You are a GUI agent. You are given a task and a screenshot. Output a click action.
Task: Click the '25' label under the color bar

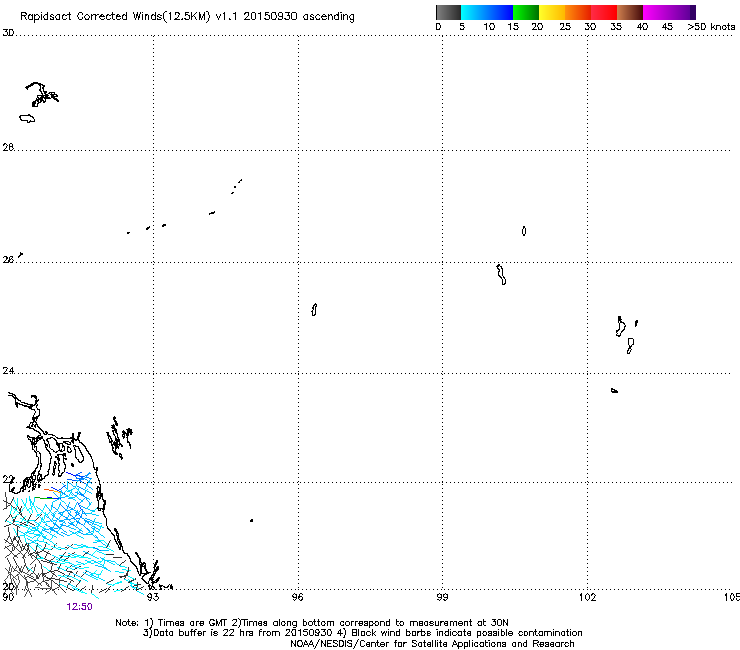pos(565,27)
